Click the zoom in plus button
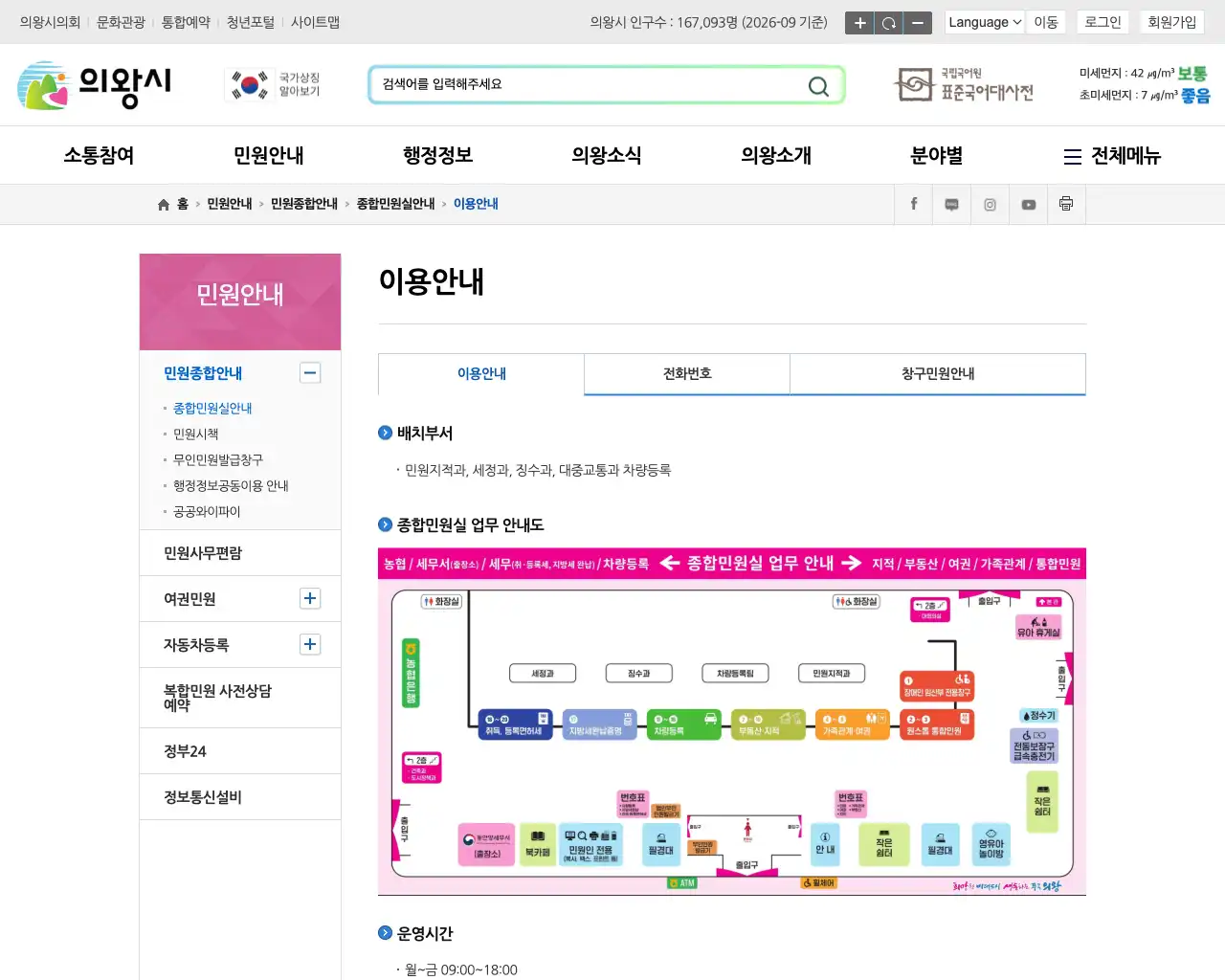 (859, 23)
